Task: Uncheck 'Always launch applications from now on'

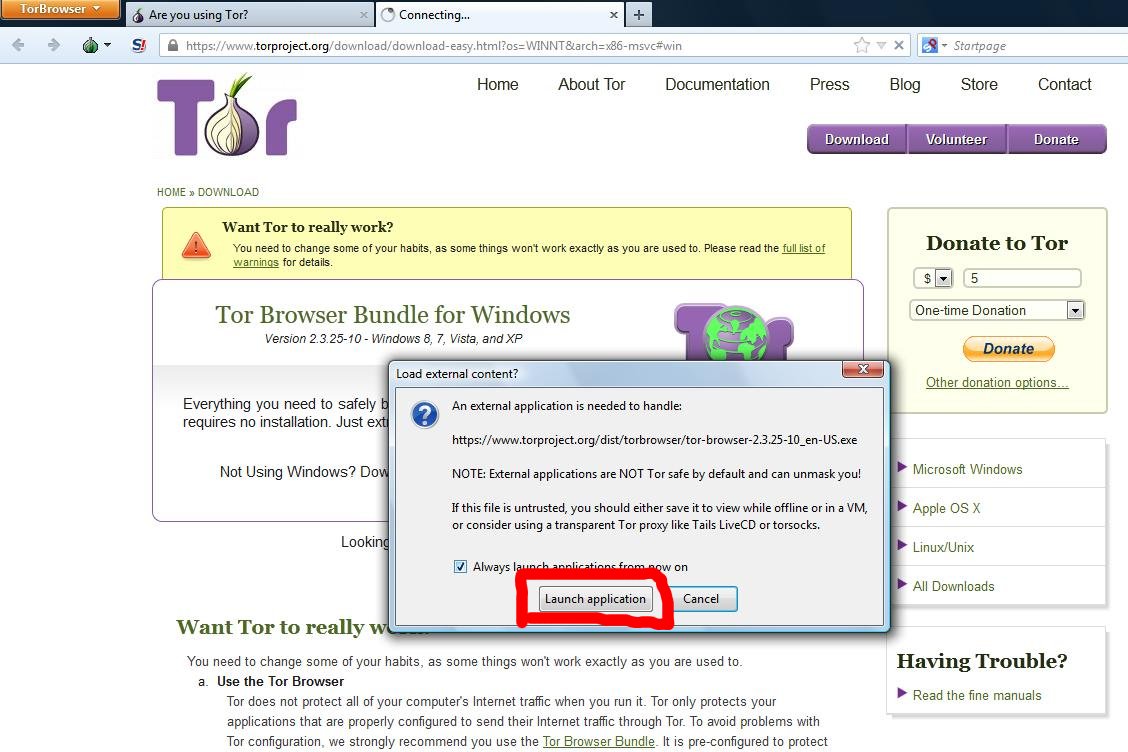Action: click(x=460, y=567)
